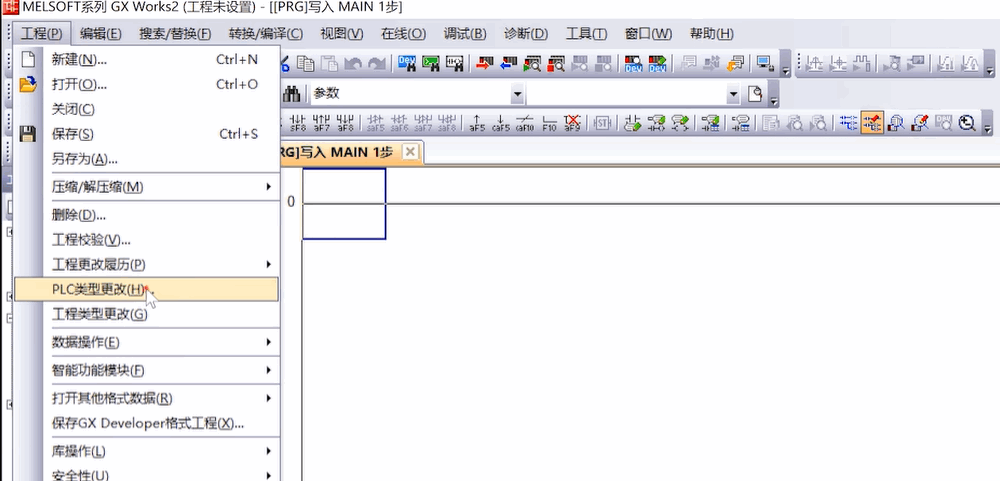Open the 帮助(H) menu
Screen dimensions: 1000x481
[712, 34]
